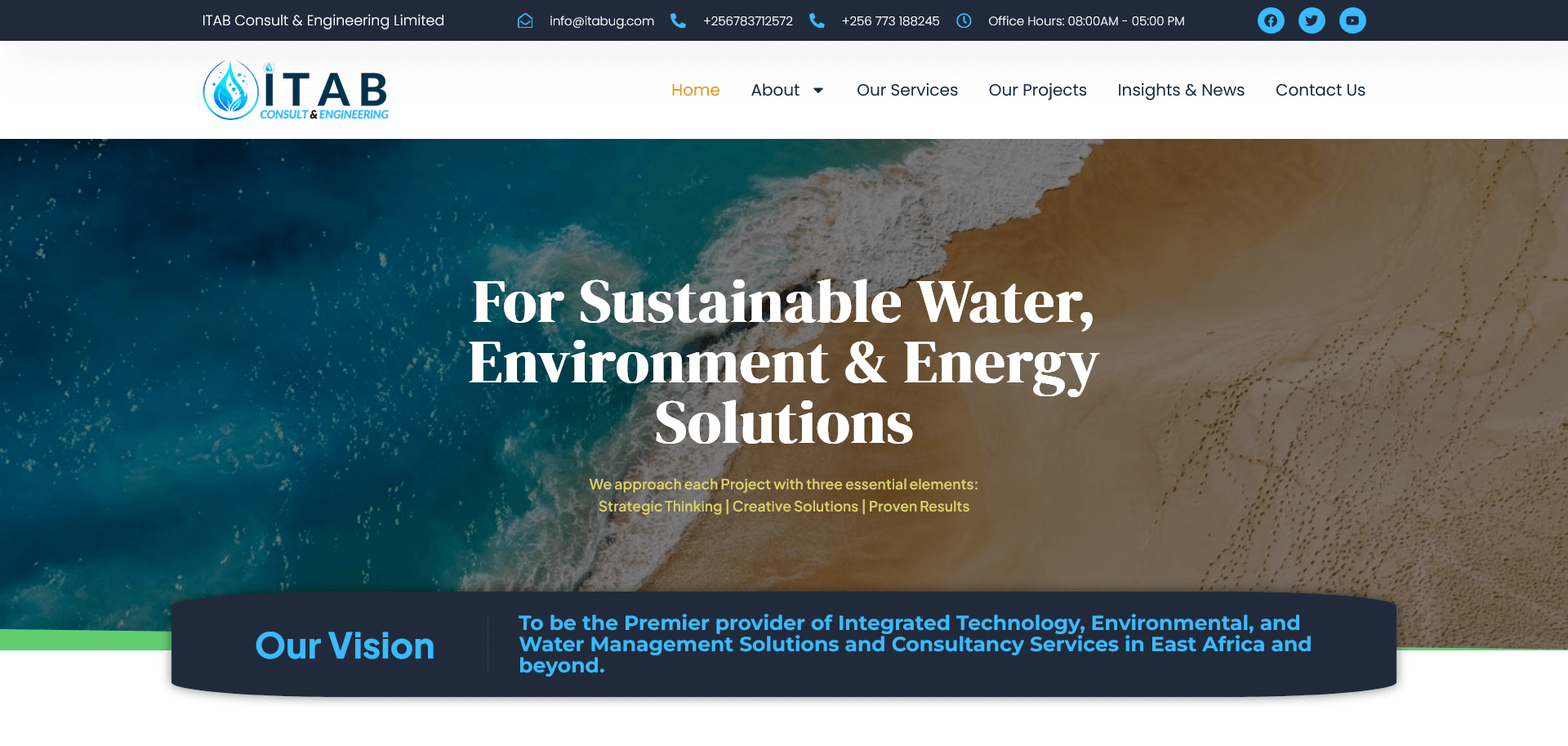
Task: Open the YouTube social icon
Action: point(1352,20)
